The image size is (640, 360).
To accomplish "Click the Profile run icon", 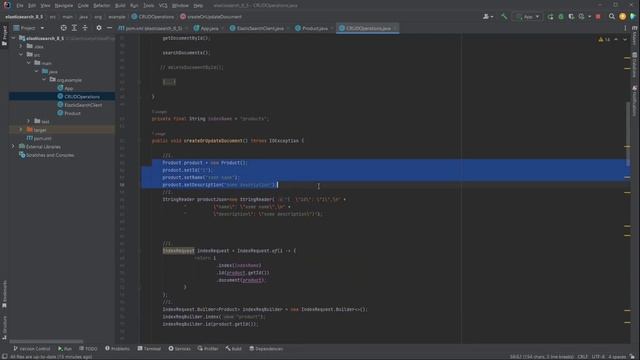I will coord(582,17).
